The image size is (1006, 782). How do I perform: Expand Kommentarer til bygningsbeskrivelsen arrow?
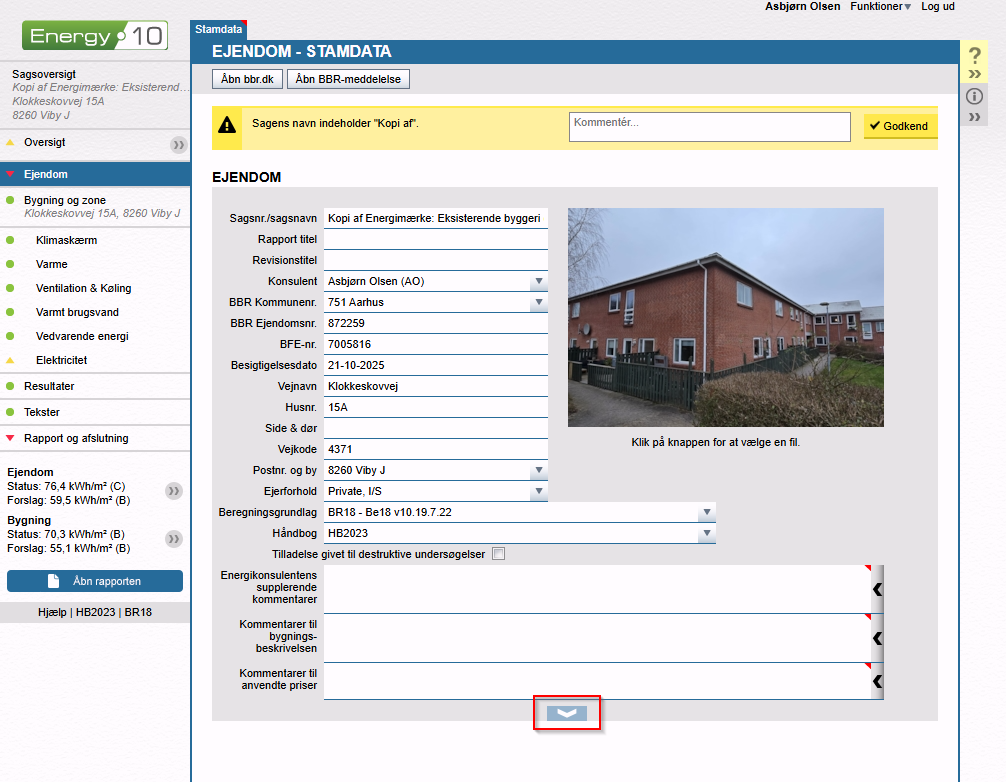pos(877,637)
